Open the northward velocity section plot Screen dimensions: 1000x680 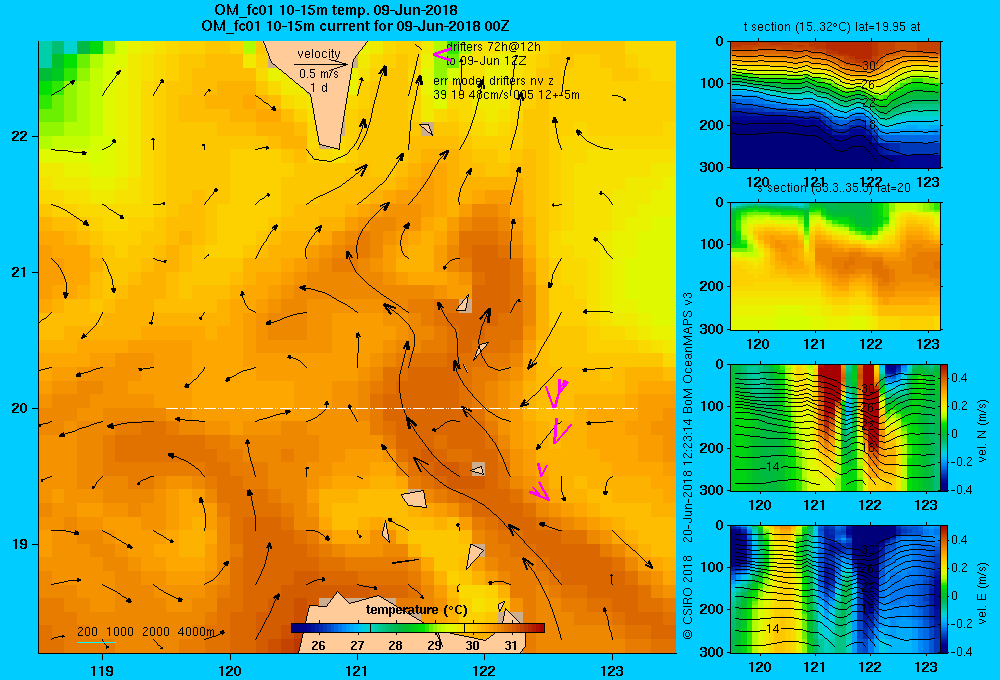pos(835,427)
